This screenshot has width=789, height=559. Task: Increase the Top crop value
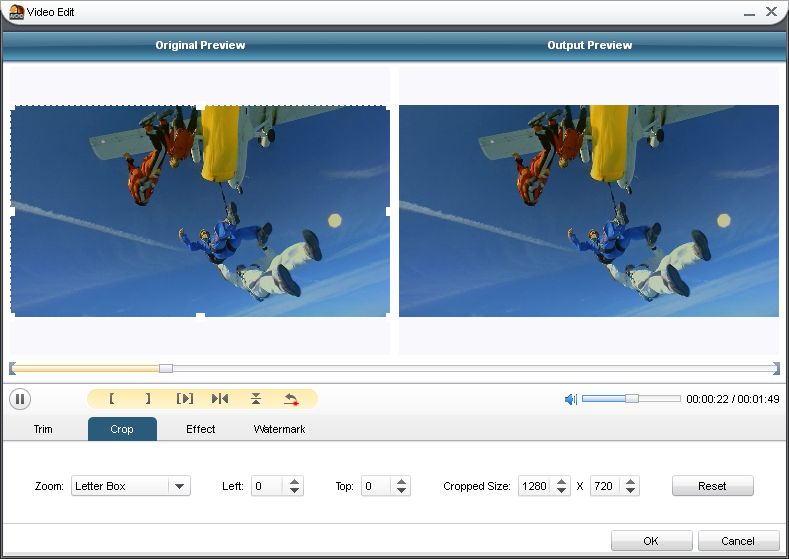pyautogui.click(x=401, y=482)
